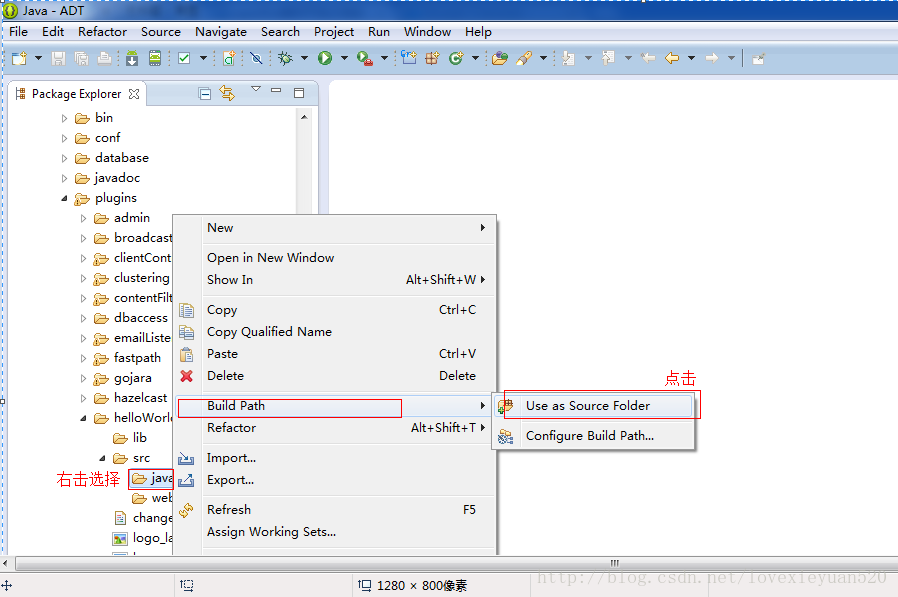Click Build Path in the context menu
Screen dimensions: 898x597
[334, 406]
